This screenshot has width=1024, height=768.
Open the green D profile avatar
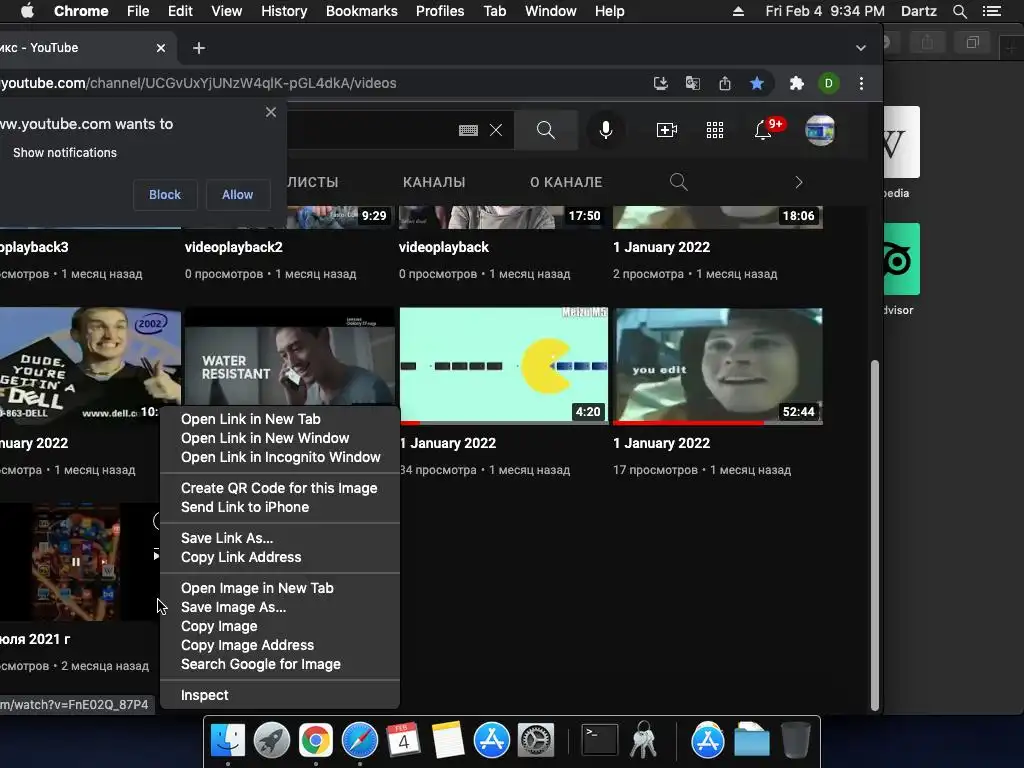[829, 83]
